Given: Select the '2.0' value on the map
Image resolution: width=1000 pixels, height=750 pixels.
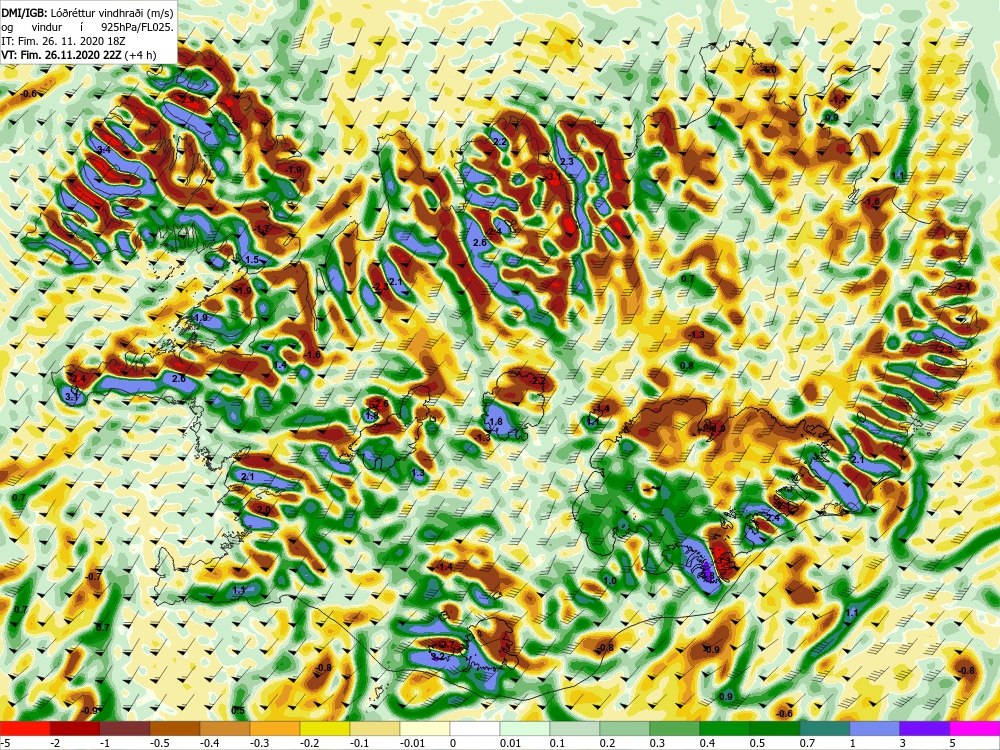Looking at the screenshot, I should pos(263,511).
